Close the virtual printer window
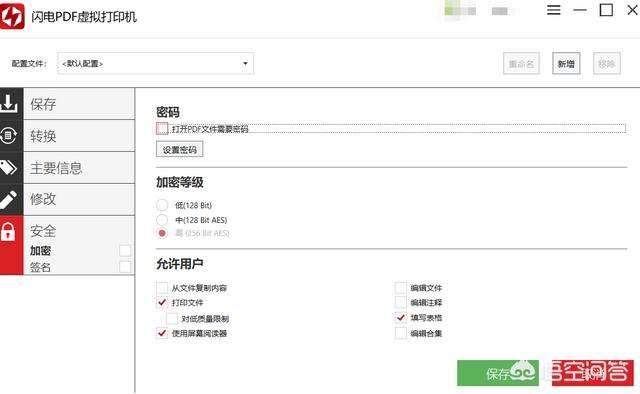This screenshot has width=640, height=394. coord(633,10)
